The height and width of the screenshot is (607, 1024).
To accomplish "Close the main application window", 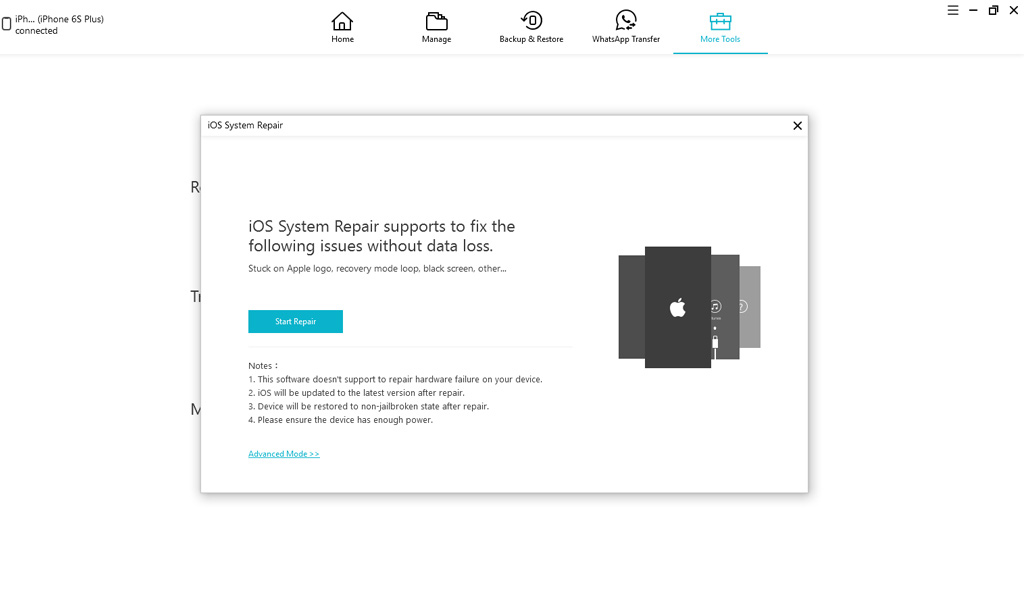I will point(1014,10).
